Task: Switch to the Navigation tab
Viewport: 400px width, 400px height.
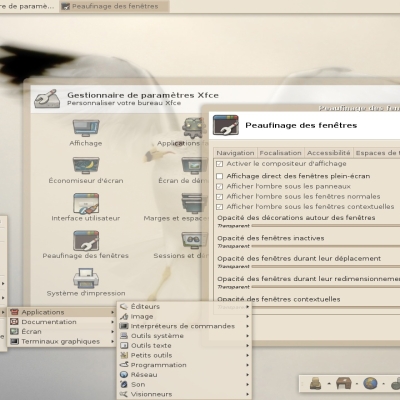Action: [x=235, y=153]
